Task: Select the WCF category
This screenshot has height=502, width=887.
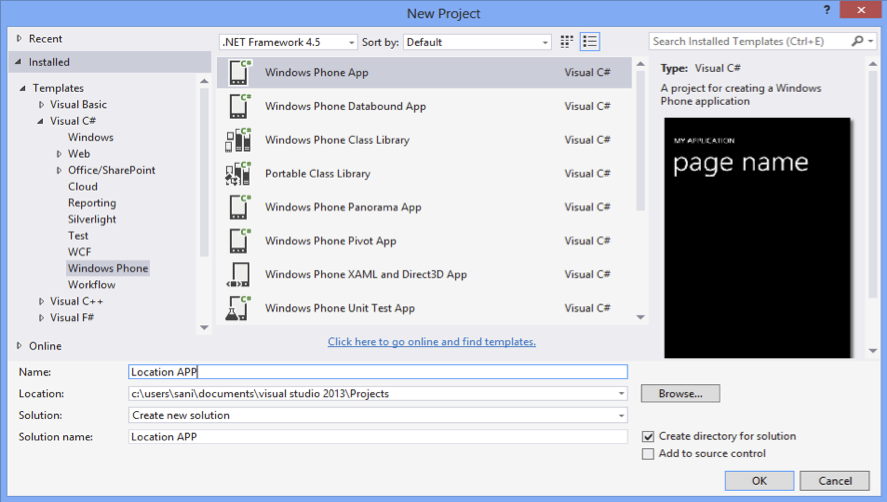Action: point(79,252)
